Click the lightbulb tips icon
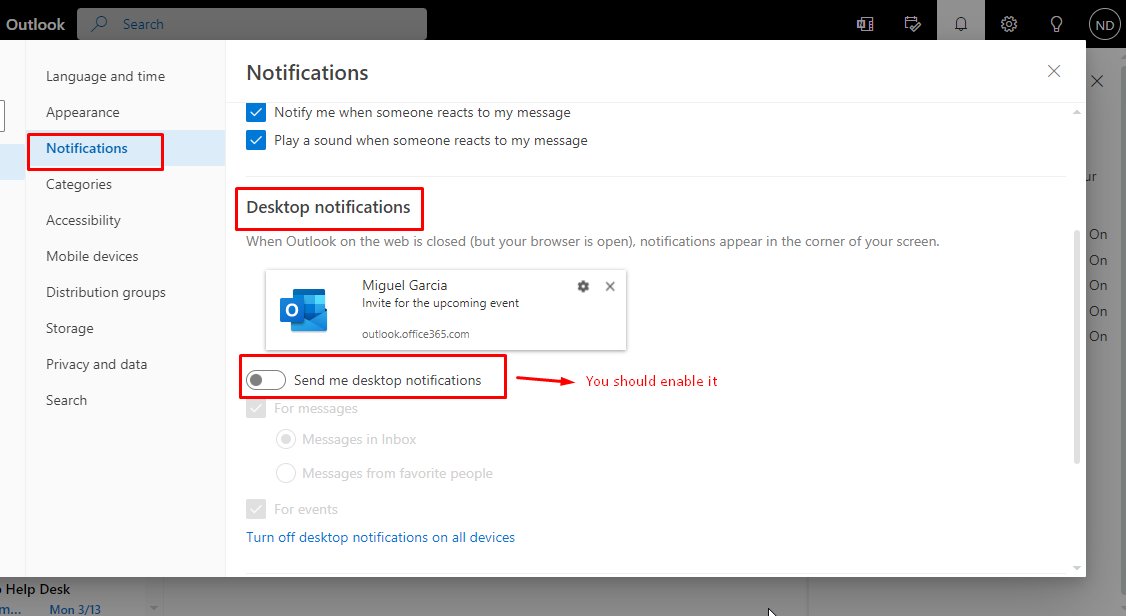The height and width of the screenshot is (616, 1126). [1056, 24]
